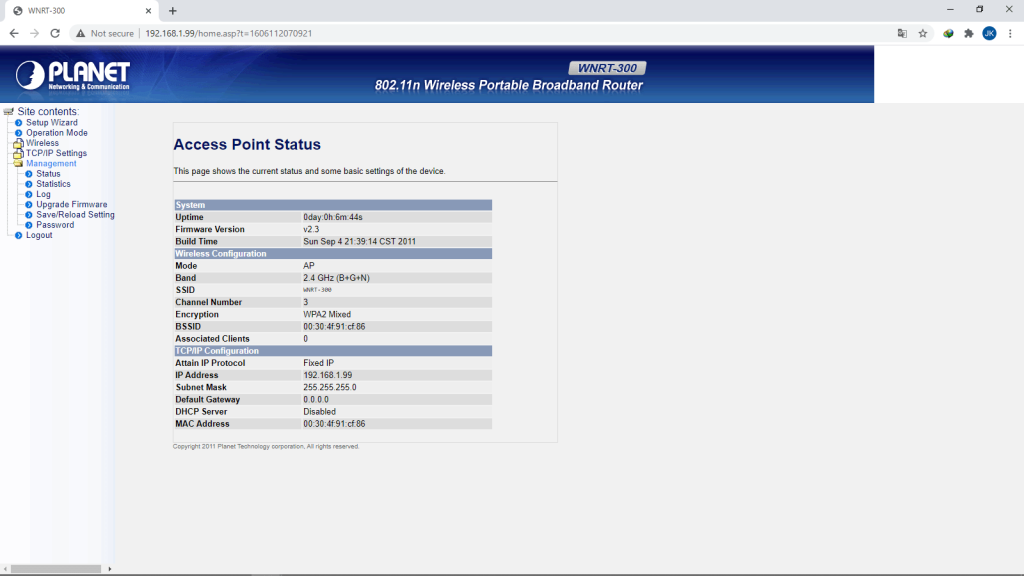The image size is (1024, 577).
Task: Click the browser forward arrow
Action: (x=34, y=33)
